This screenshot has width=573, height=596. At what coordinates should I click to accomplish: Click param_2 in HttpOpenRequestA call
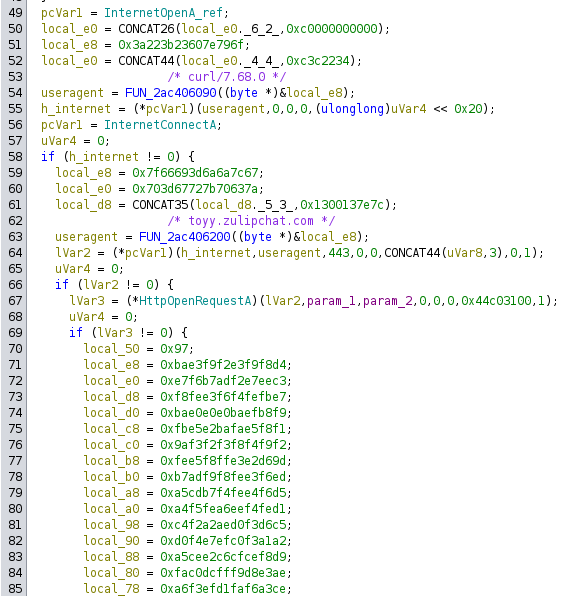(387, 301)
